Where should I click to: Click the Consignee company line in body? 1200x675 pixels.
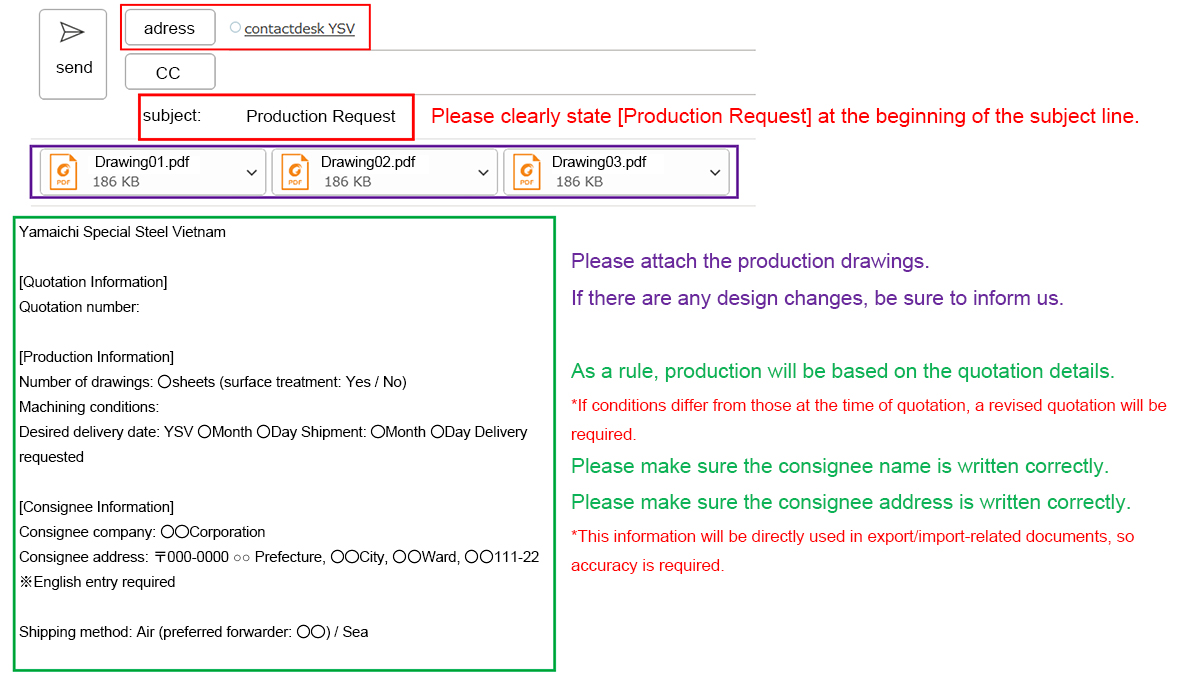[142, 532]
